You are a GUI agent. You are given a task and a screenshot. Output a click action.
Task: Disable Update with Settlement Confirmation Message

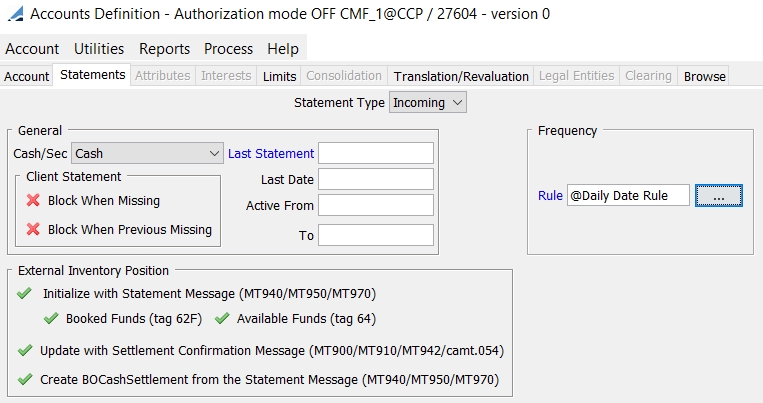pos(24,350)
